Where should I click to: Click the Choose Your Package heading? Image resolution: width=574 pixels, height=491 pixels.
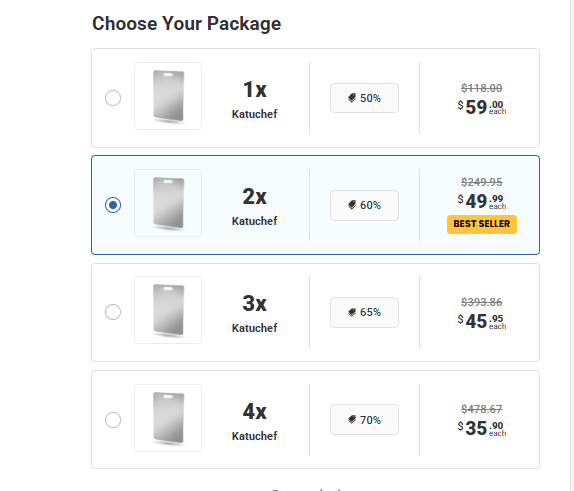[187, 24]
